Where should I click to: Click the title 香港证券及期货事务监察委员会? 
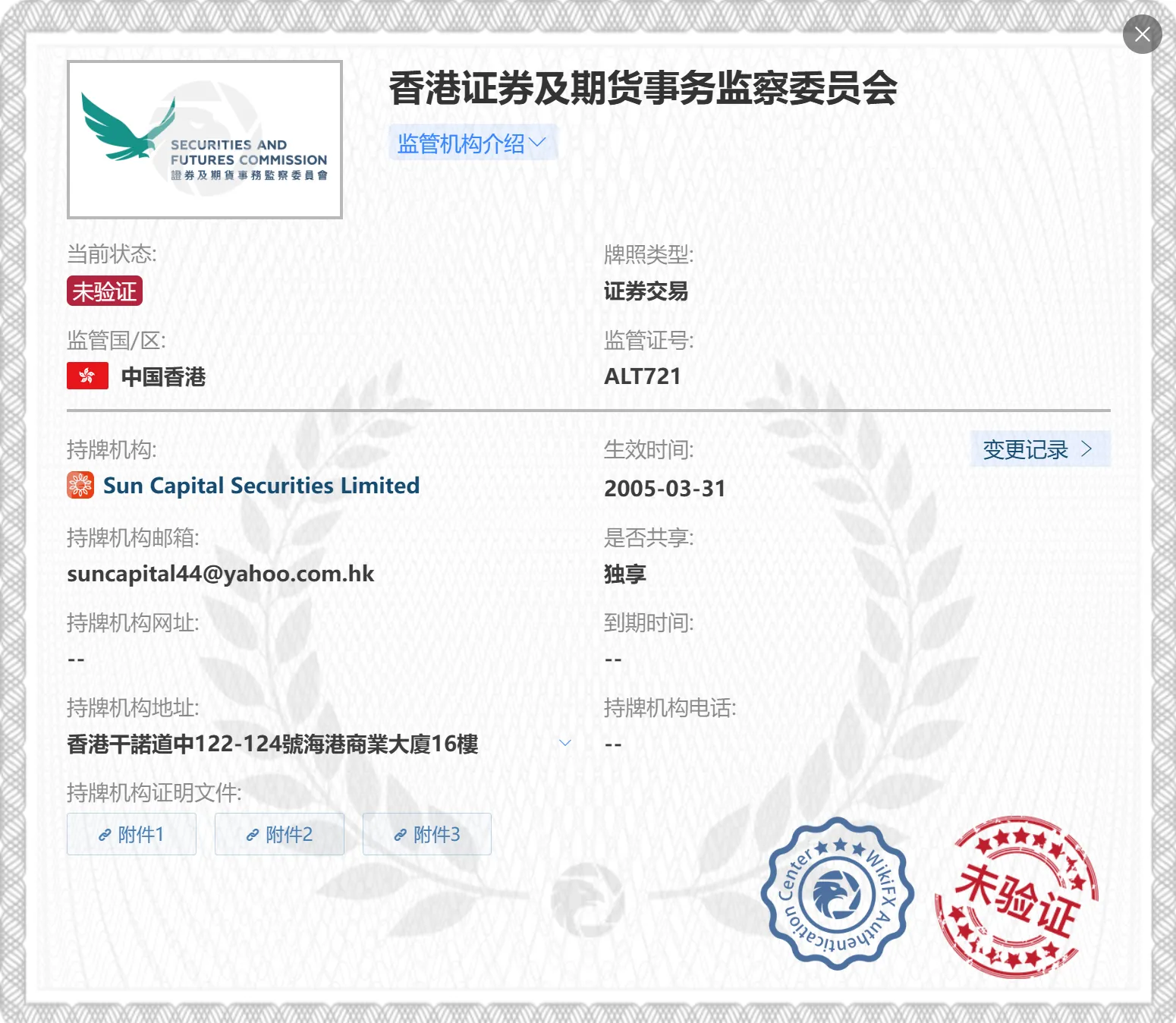pyautogui.click(x=643, y=88)
